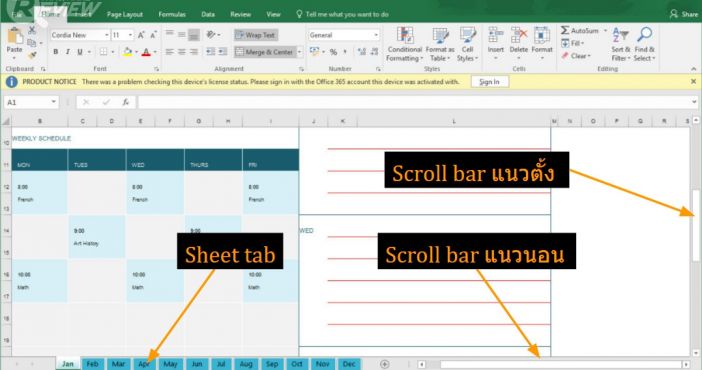Open the Page Layout ribbon tab
This screenshot has height=370, width=702.
click(125, 14)
